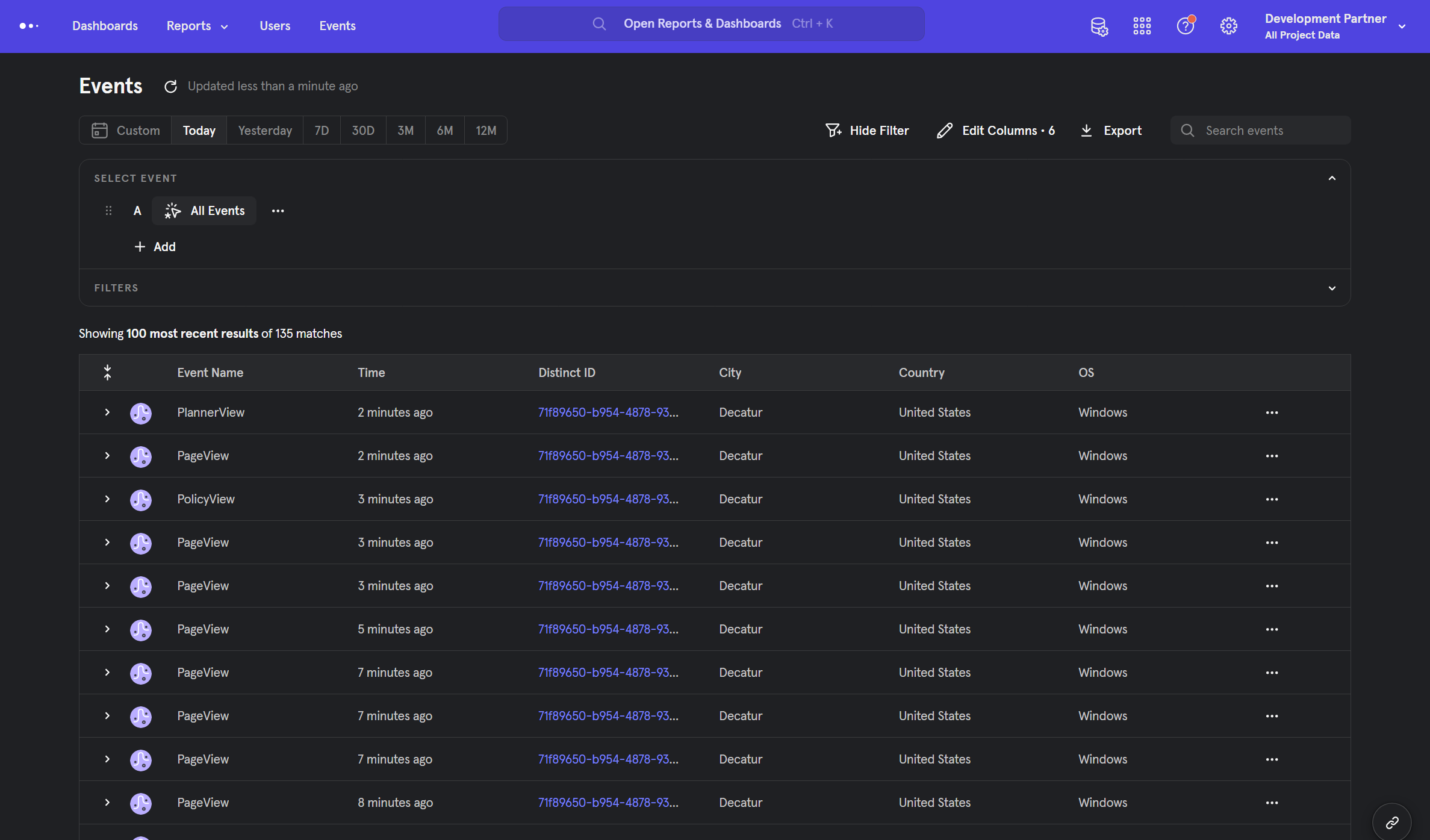
Task: Click the collapse-all rows icon in table header
Action: click(107, 373)
